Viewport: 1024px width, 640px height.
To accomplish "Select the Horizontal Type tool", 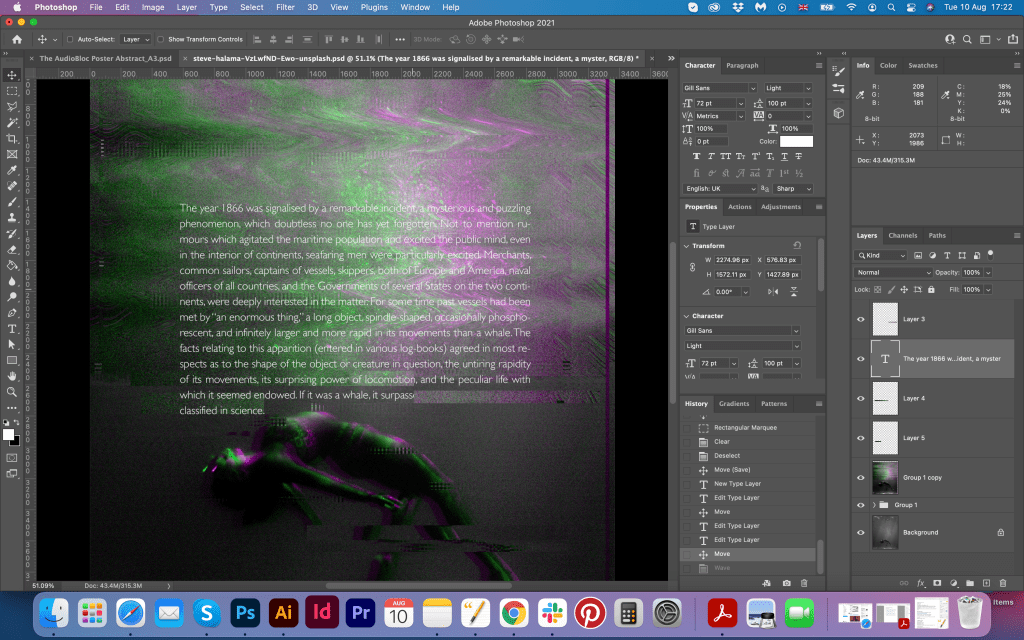I will pyautogui.click(x=12, y=328).
